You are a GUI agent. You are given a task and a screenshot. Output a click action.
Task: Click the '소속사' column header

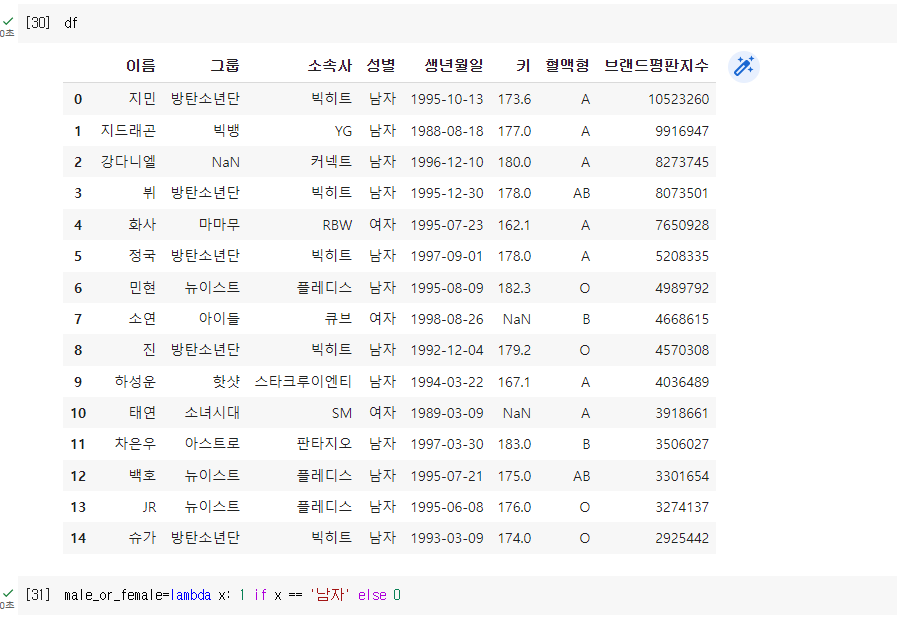330,65
